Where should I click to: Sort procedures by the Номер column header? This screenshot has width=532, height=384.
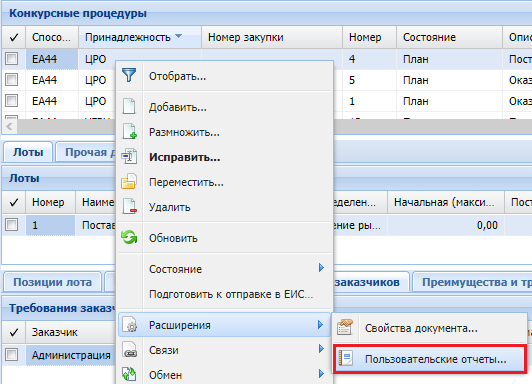pyautogui.click(x=369, y=37)
